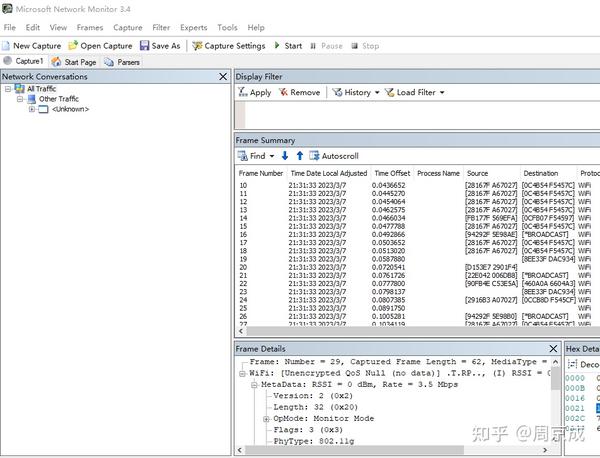
Task: Jump to the next found frame (down arrow)
Action: pos(284,156)
